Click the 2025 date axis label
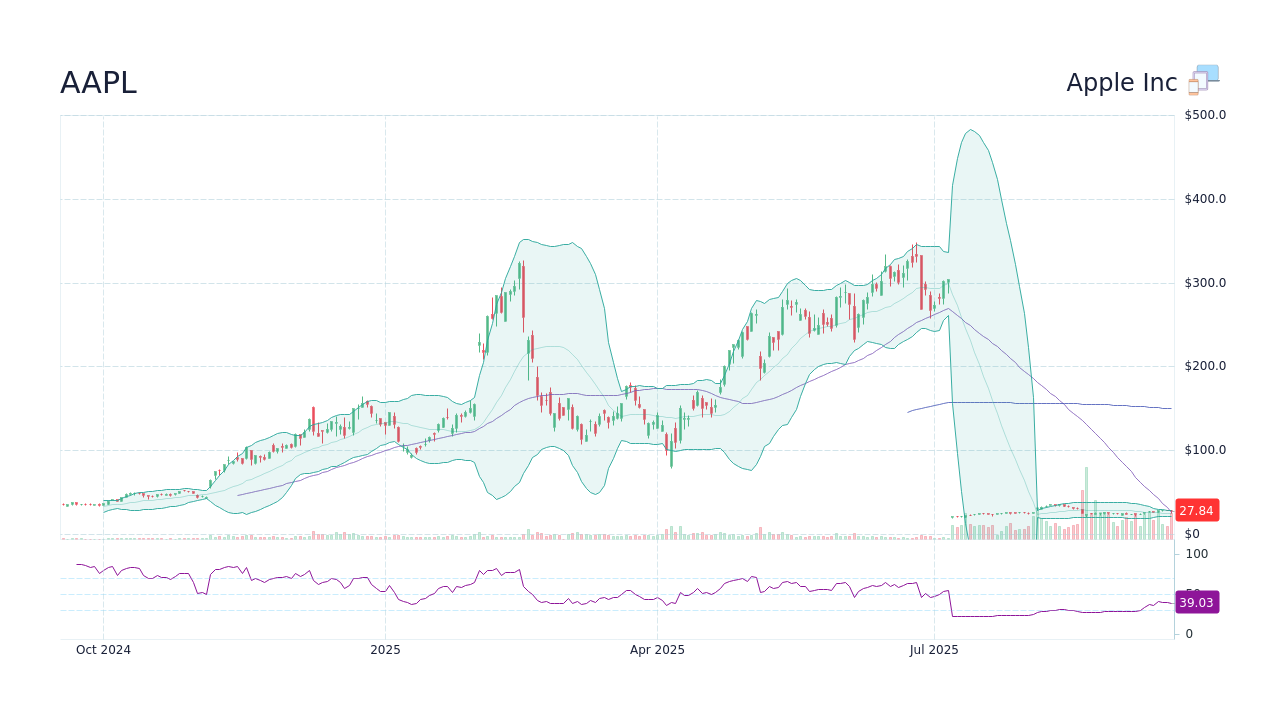The height and width of the screenshot is (720, 1280). point(385,650)
